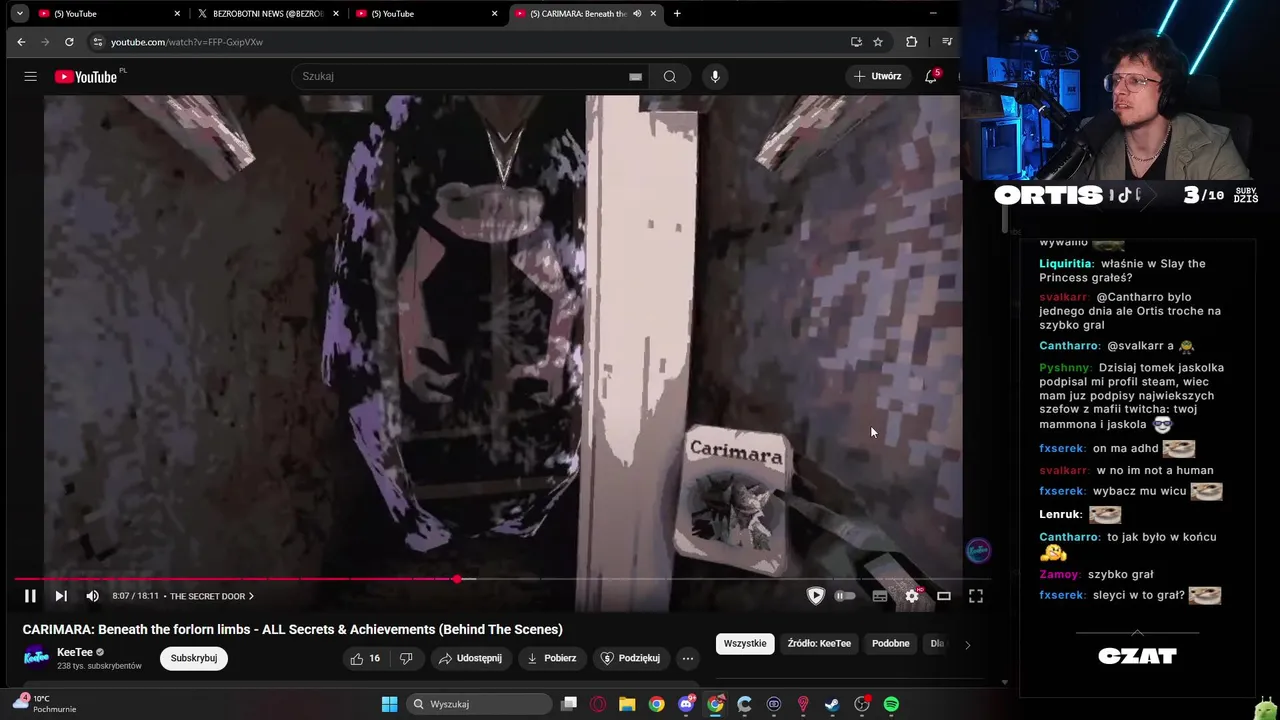
Task: Subscribe with the Subskrybuj button
Action: [x=194, y=658]
